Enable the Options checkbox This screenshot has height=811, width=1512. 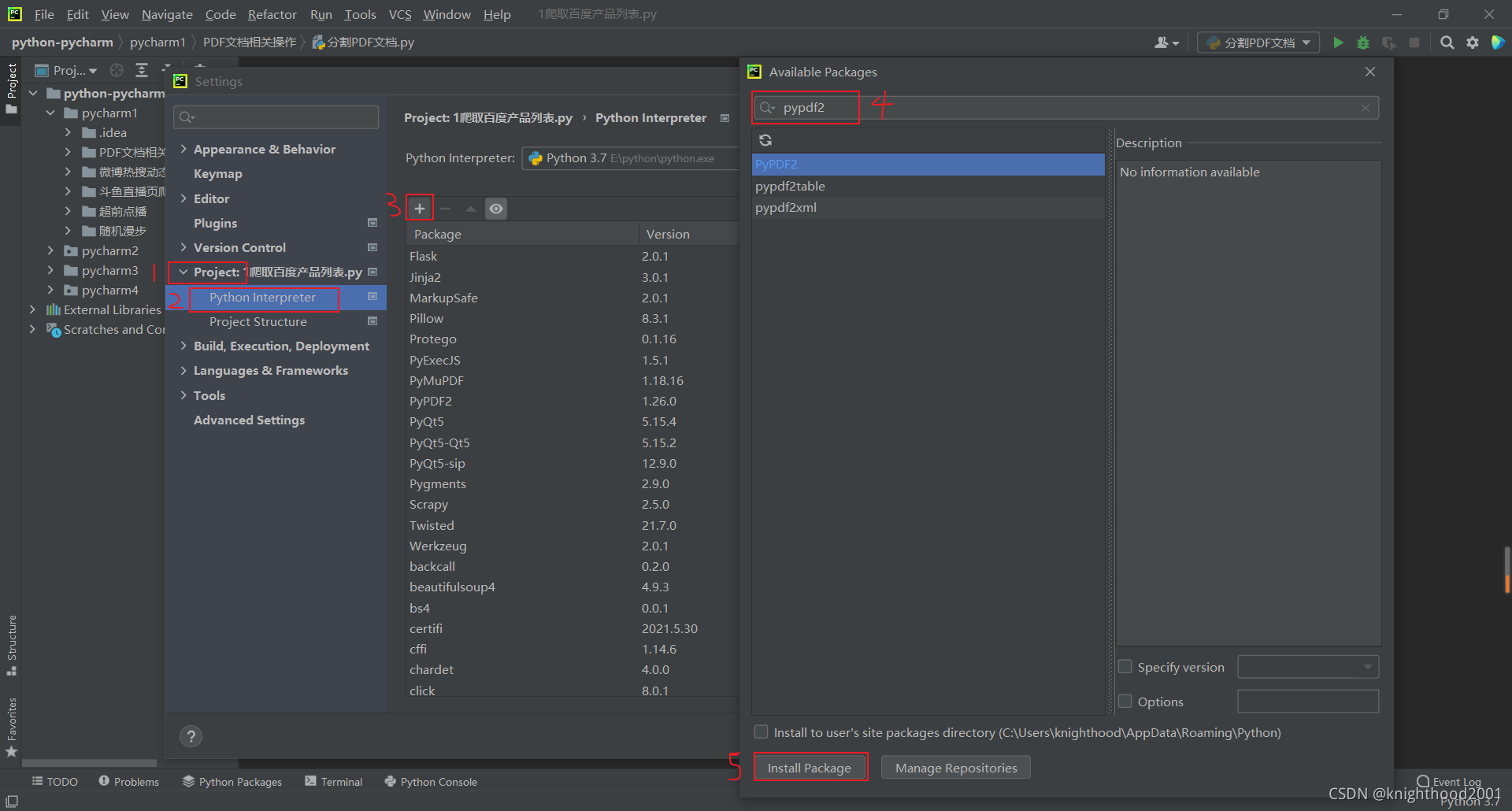click(x=1125, y=701)
